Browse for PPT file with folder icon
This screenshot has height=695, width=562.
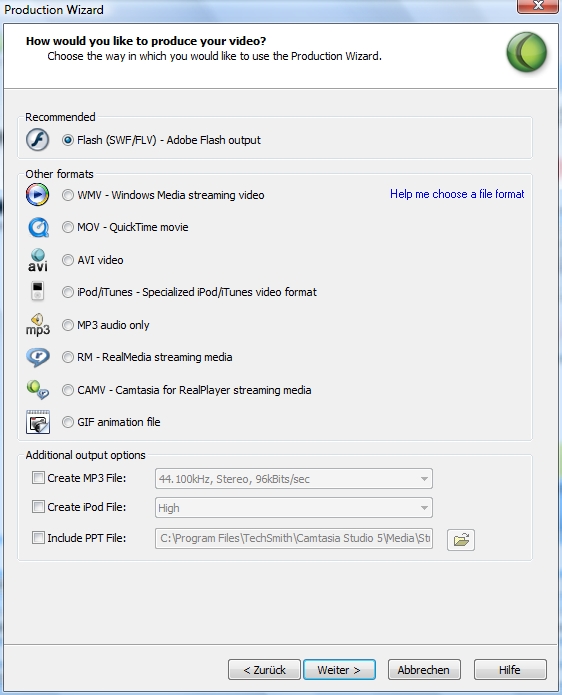pyautogui.click(x=461, y=540)
